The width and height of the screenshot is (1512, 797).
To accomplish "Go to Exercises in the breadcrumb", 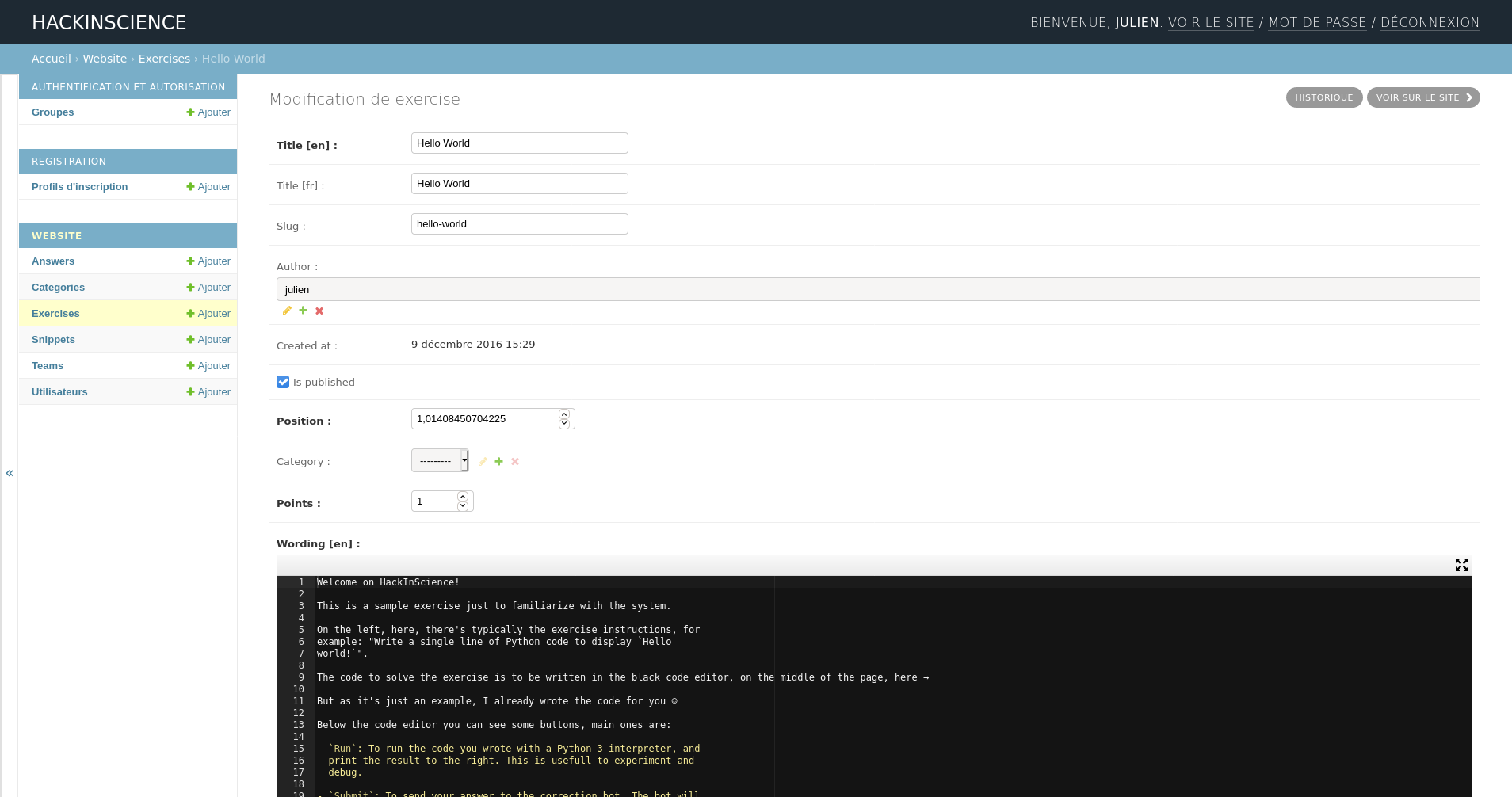I will (164, 59).
